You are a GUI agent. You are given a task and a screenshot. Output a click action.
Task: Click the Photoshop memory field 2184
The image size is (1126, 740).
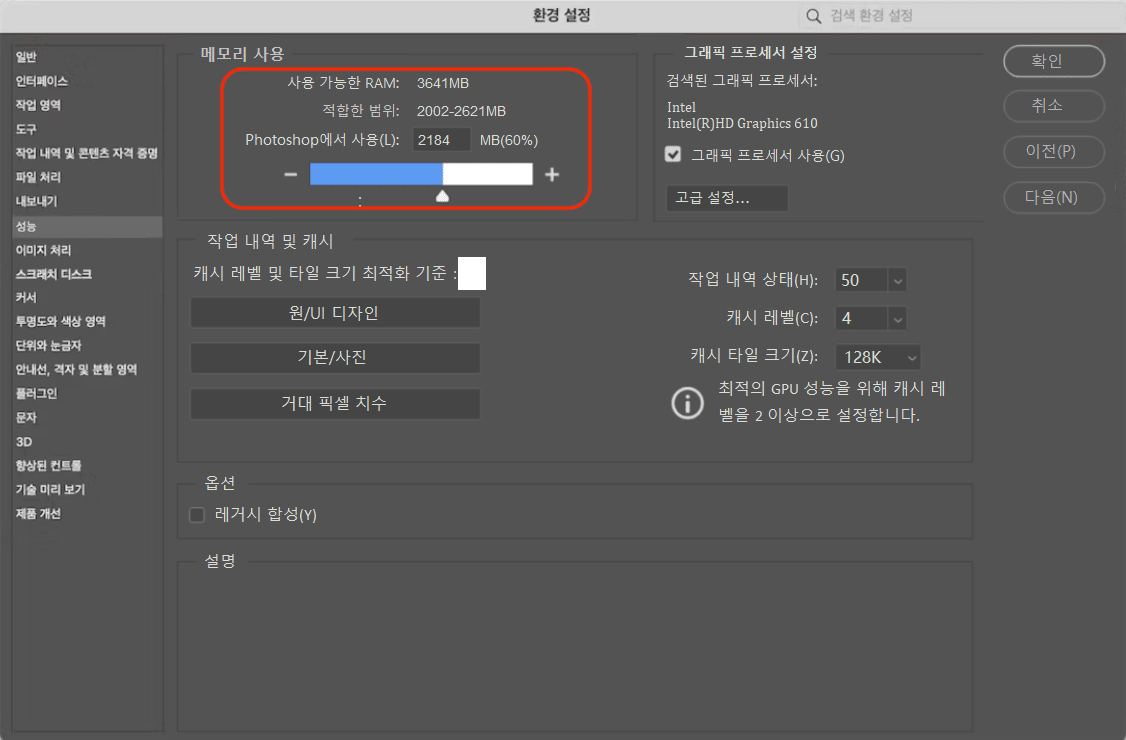(x=441, y=140)
